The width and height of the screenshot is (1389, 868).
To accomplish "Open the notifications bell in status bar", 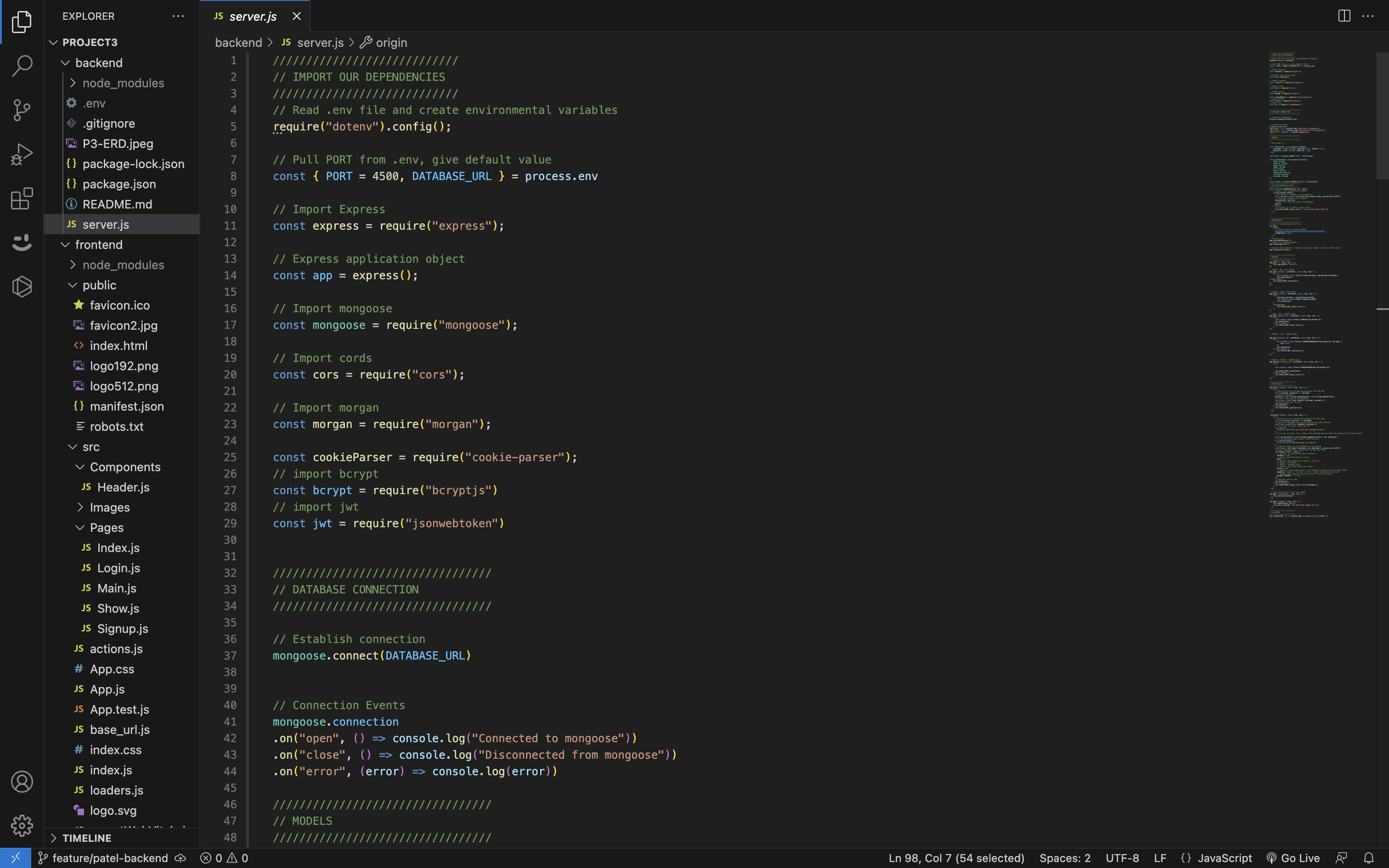I will pyautogui.click(x=1368, y=858).
